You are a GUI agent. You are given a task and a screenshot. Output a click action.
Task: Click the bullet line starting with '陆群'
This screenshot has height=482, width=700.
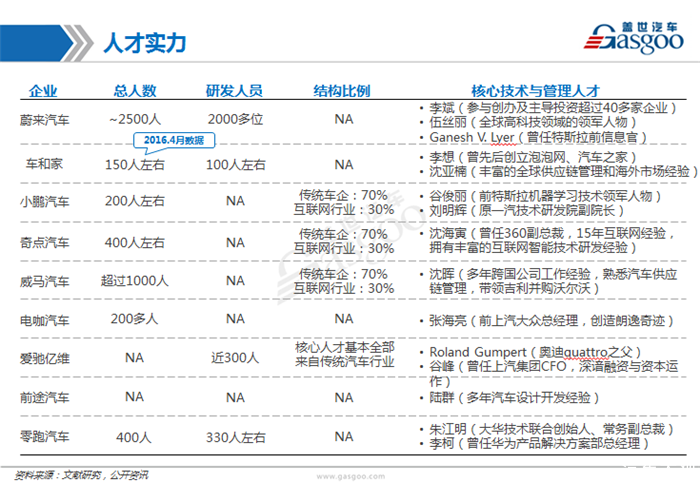(509, 398)
